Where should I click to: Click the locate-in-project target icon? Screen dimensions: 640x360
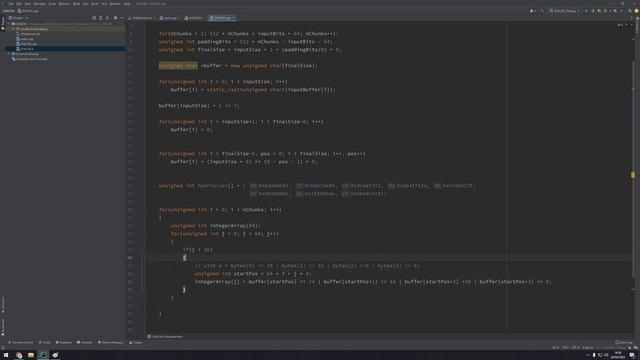click(x=94, y=18)
